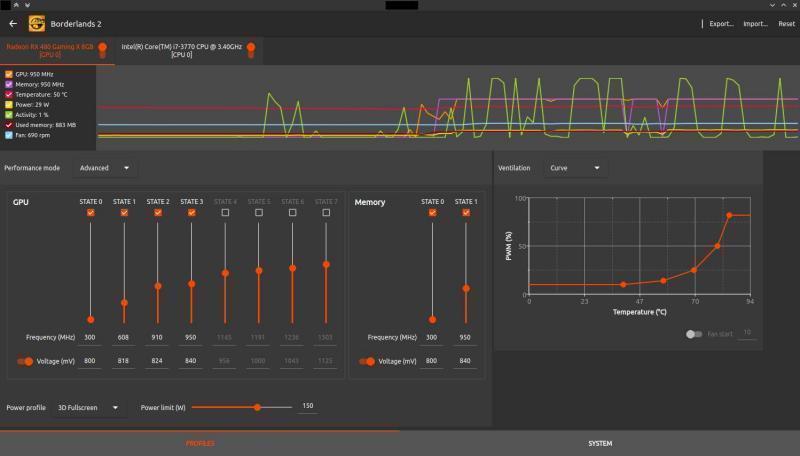Click the Export button
Viewport: 800px width, 456px height.
point(721,23)
